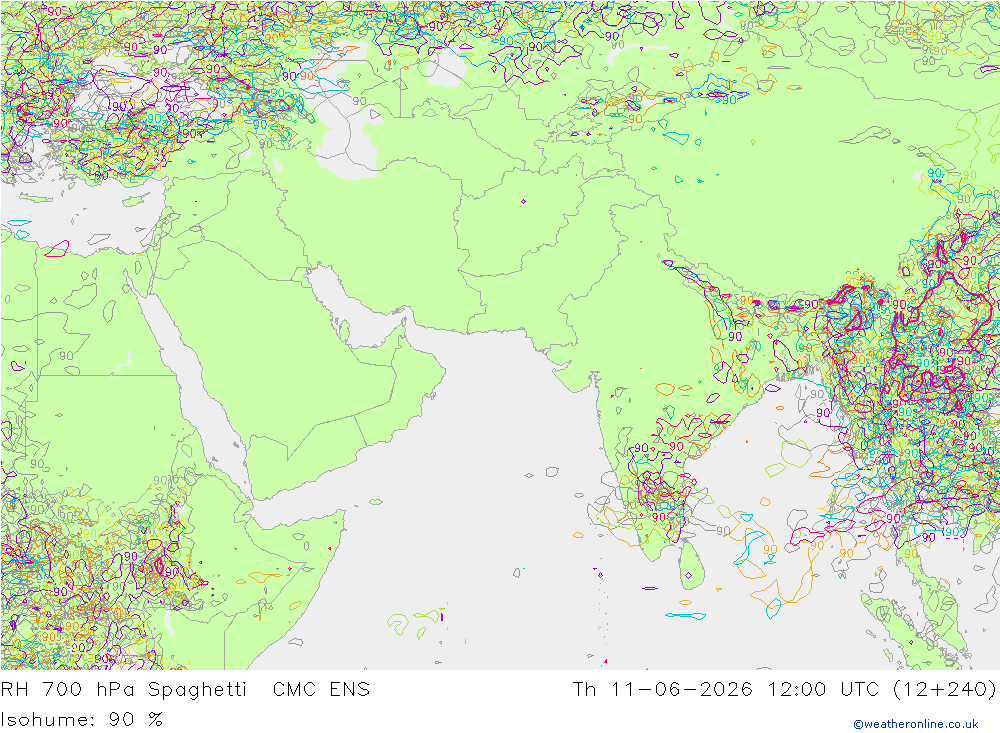Image resolution: width=1000 pixels, height=733 pixels.
Task: Click the '12:00 UTC' time label
Action: click(x=823, y=690)
